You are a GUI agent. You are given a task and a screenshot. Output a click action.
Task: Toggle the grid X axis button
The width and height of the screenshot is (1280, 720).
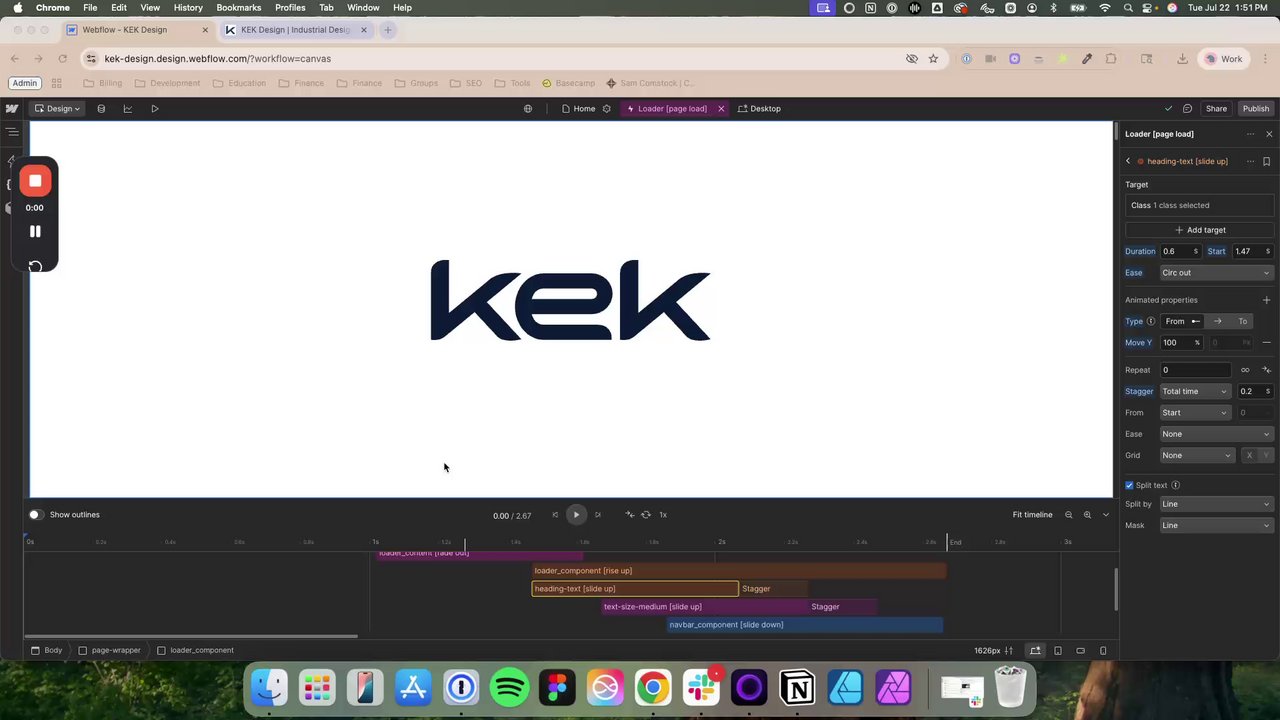pyautogui.click(x=1248, y=455)
